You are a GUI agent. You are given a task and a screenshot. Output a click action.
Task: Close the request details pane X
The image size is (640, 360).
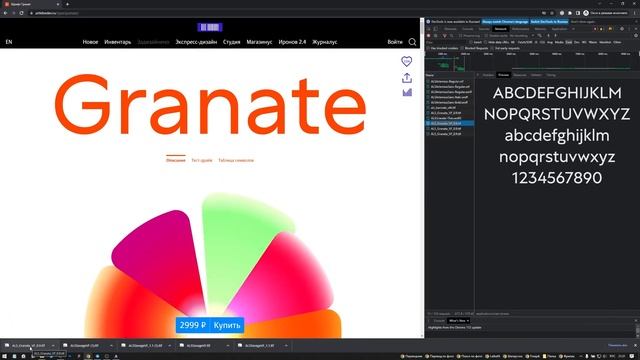pyautogui.click(x=478, y=75)
